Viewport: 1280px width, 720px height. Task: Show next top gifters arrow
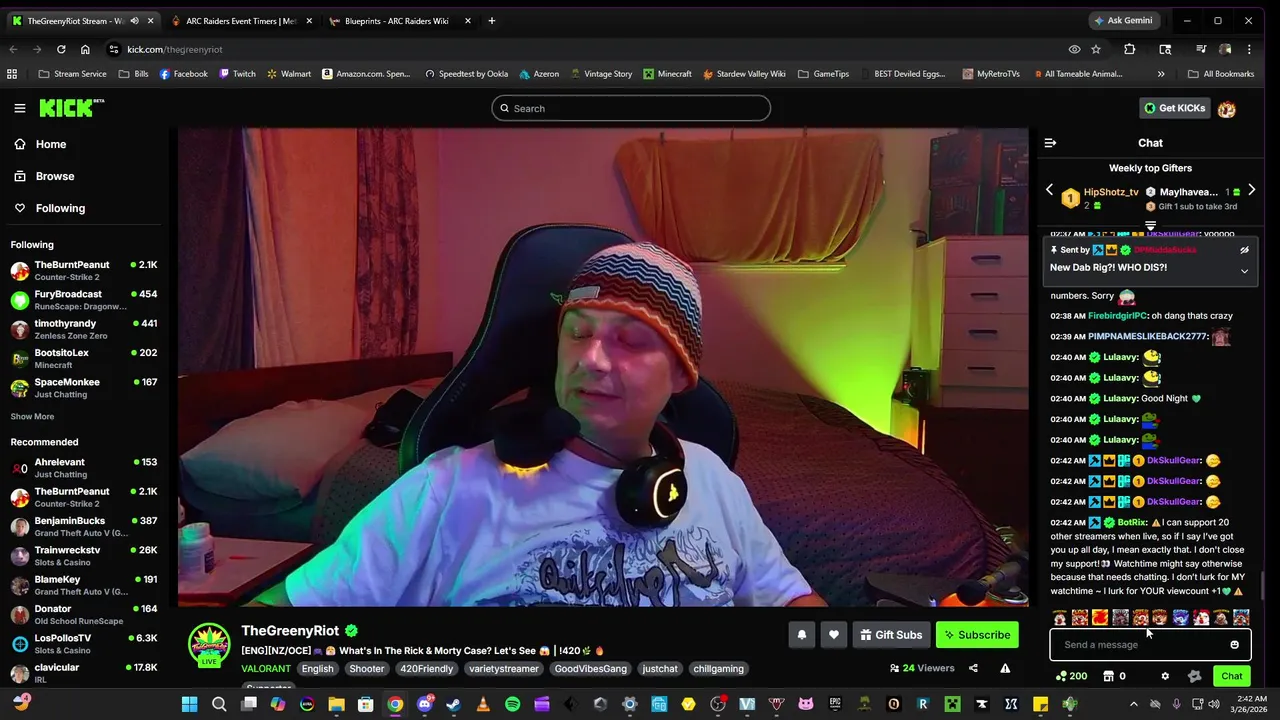1251,190
